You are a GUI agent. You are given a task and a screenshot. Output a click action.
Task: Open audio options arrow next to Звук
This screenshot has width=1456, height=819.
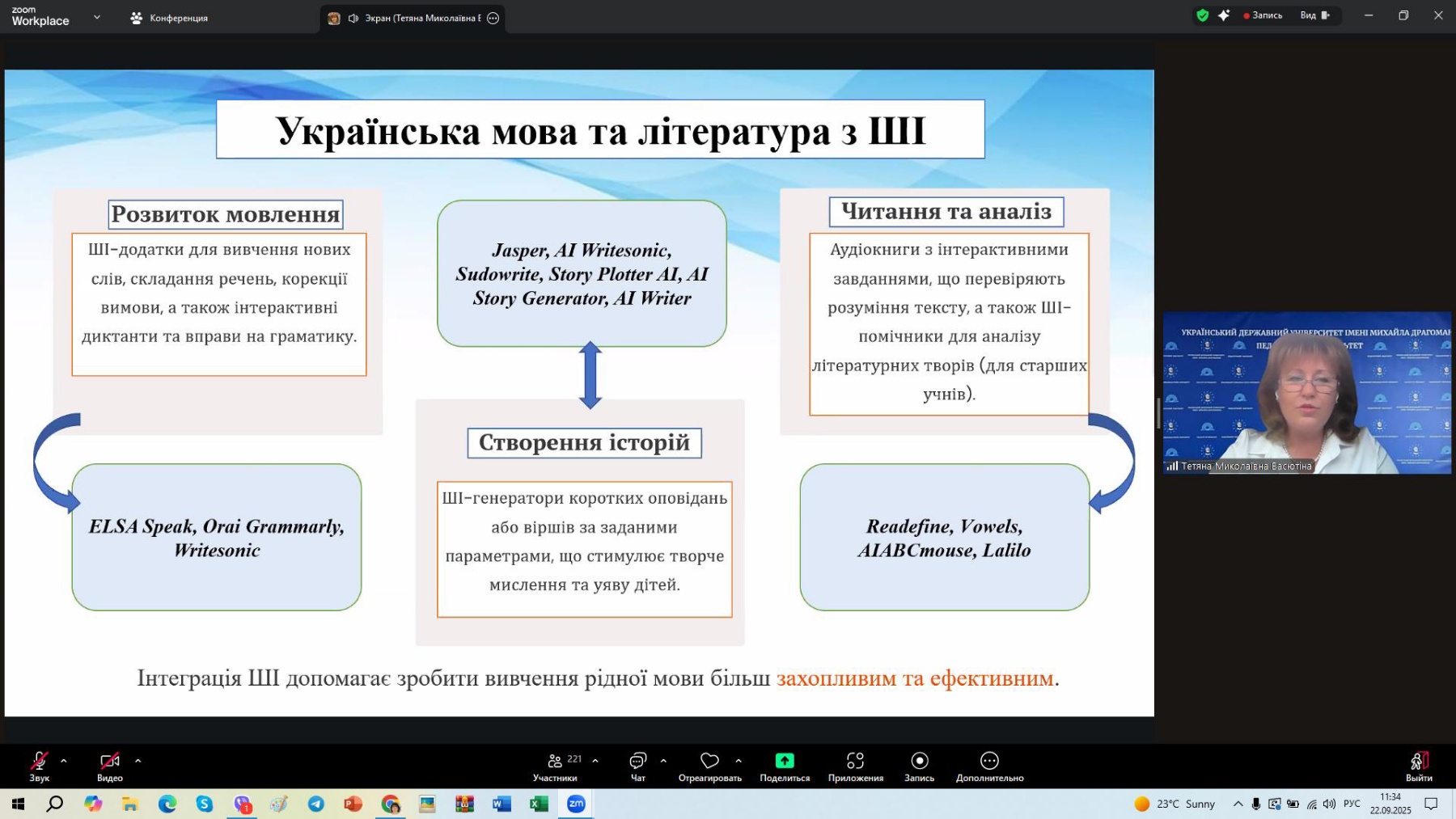click(64, 761)
